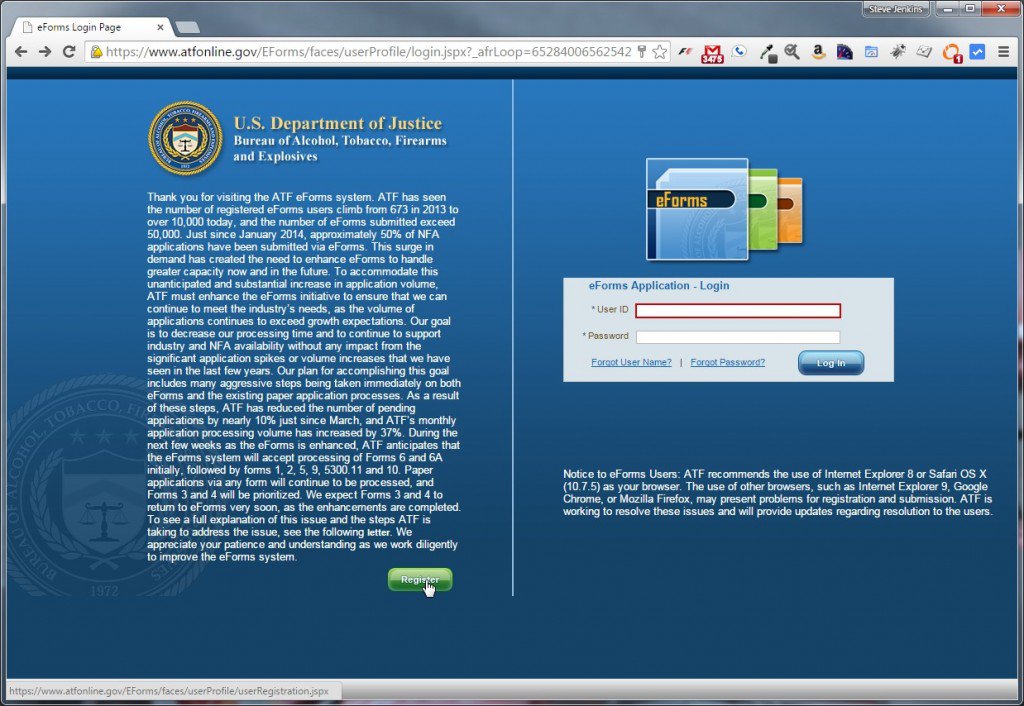Screen dimensions: 1024x706
Task: Open the Amazon extension icon
Action: coord(817,52)
